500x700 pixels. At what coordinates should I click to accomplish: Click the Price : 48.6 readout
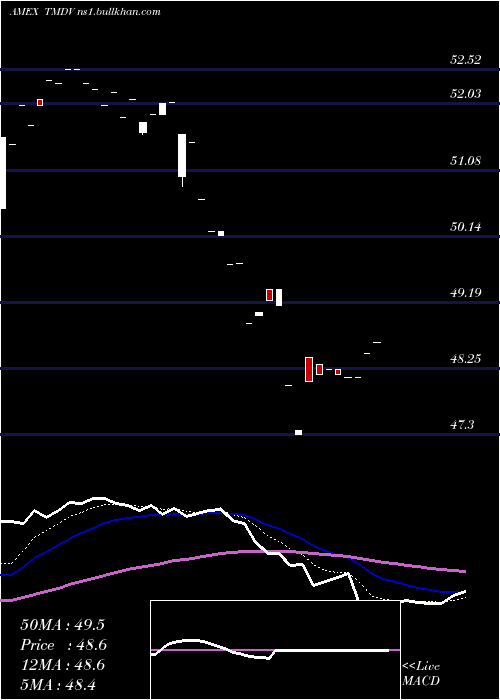[63, 645]
